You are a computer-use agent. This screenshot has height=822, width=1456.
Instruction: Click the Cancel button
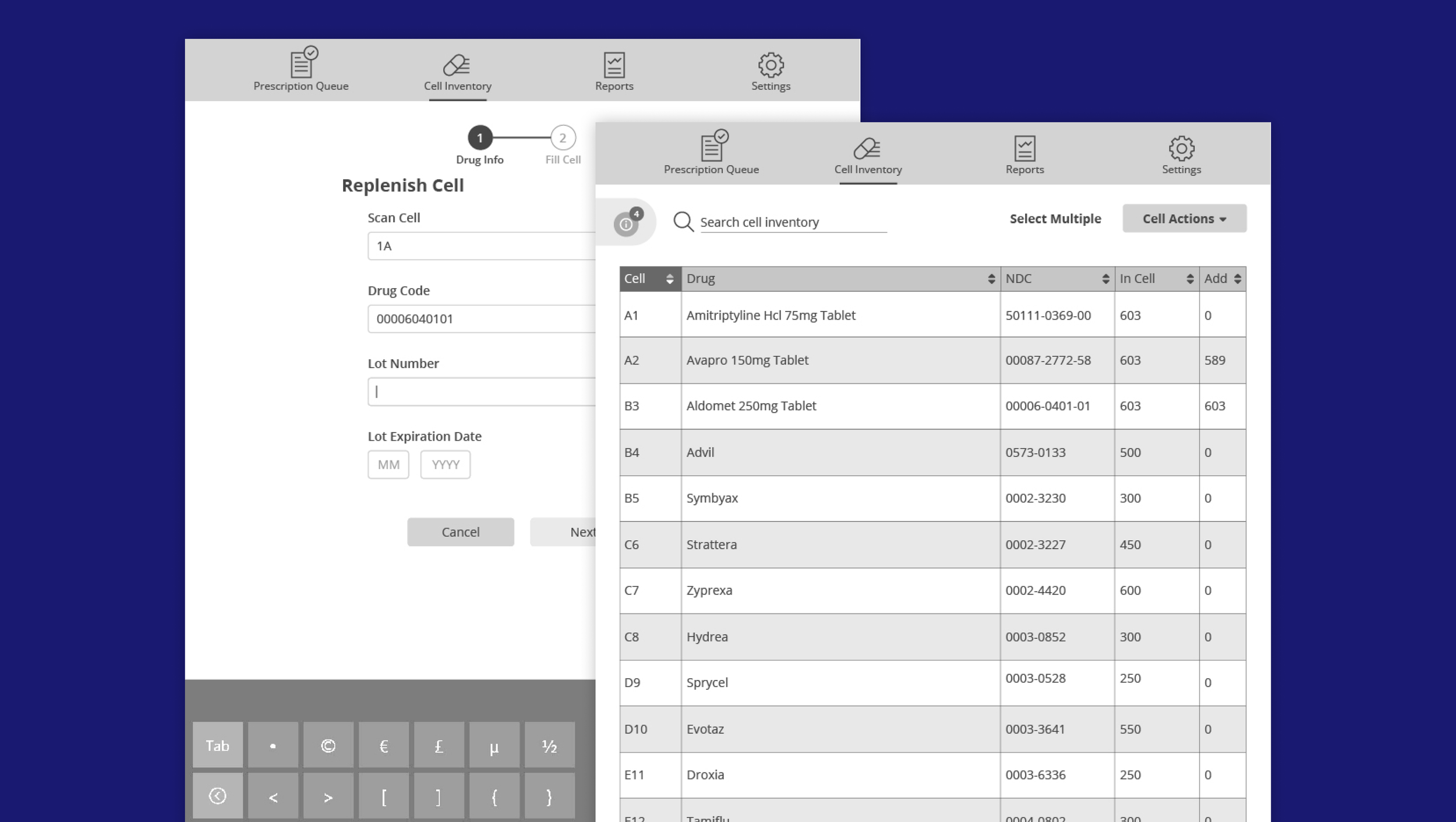point(461,532)
